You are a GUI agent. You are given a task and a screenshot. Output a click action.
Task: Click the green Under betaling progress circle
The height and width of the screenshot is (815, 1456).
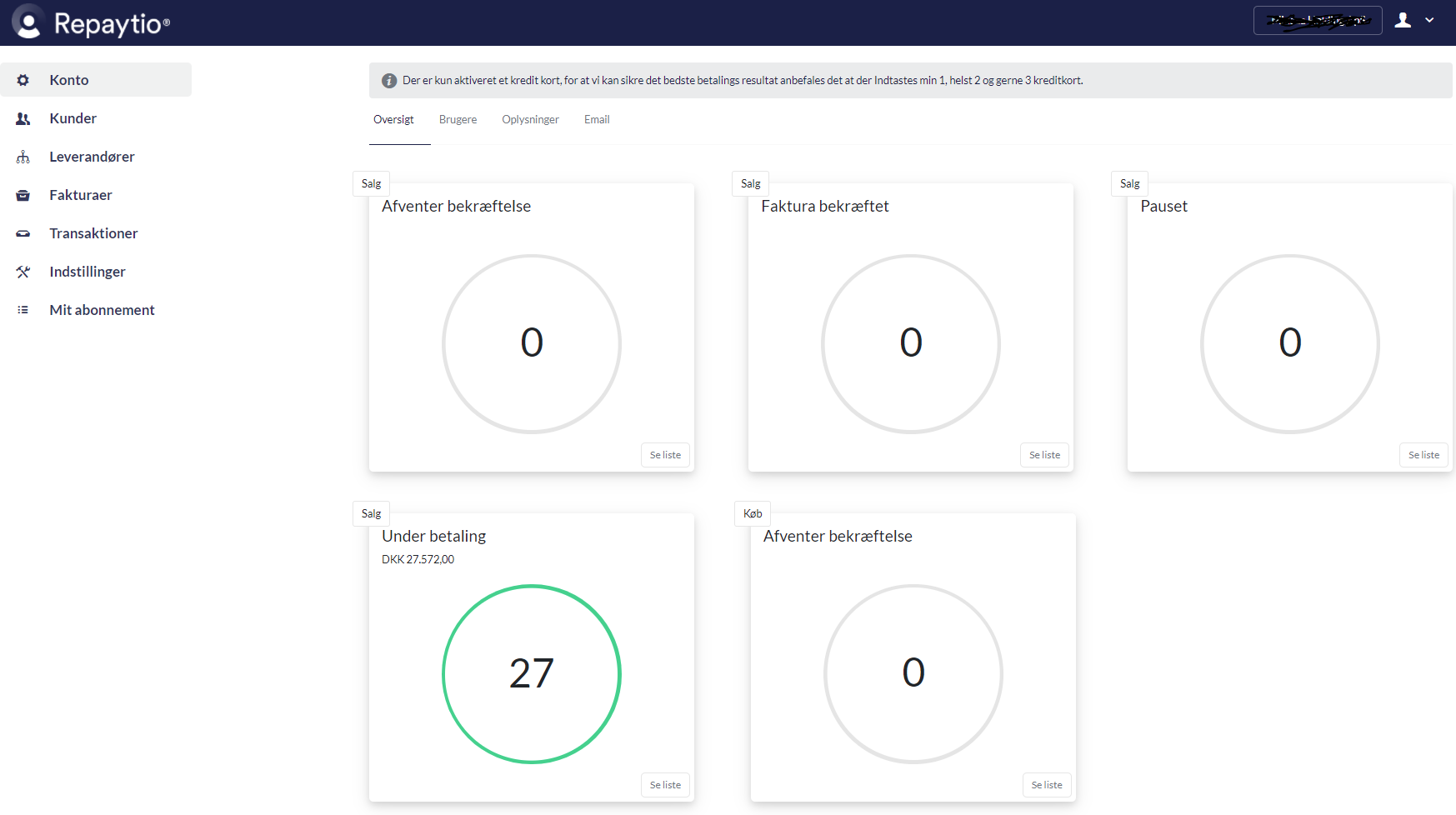pyautogui.click(x=532, y=673)
